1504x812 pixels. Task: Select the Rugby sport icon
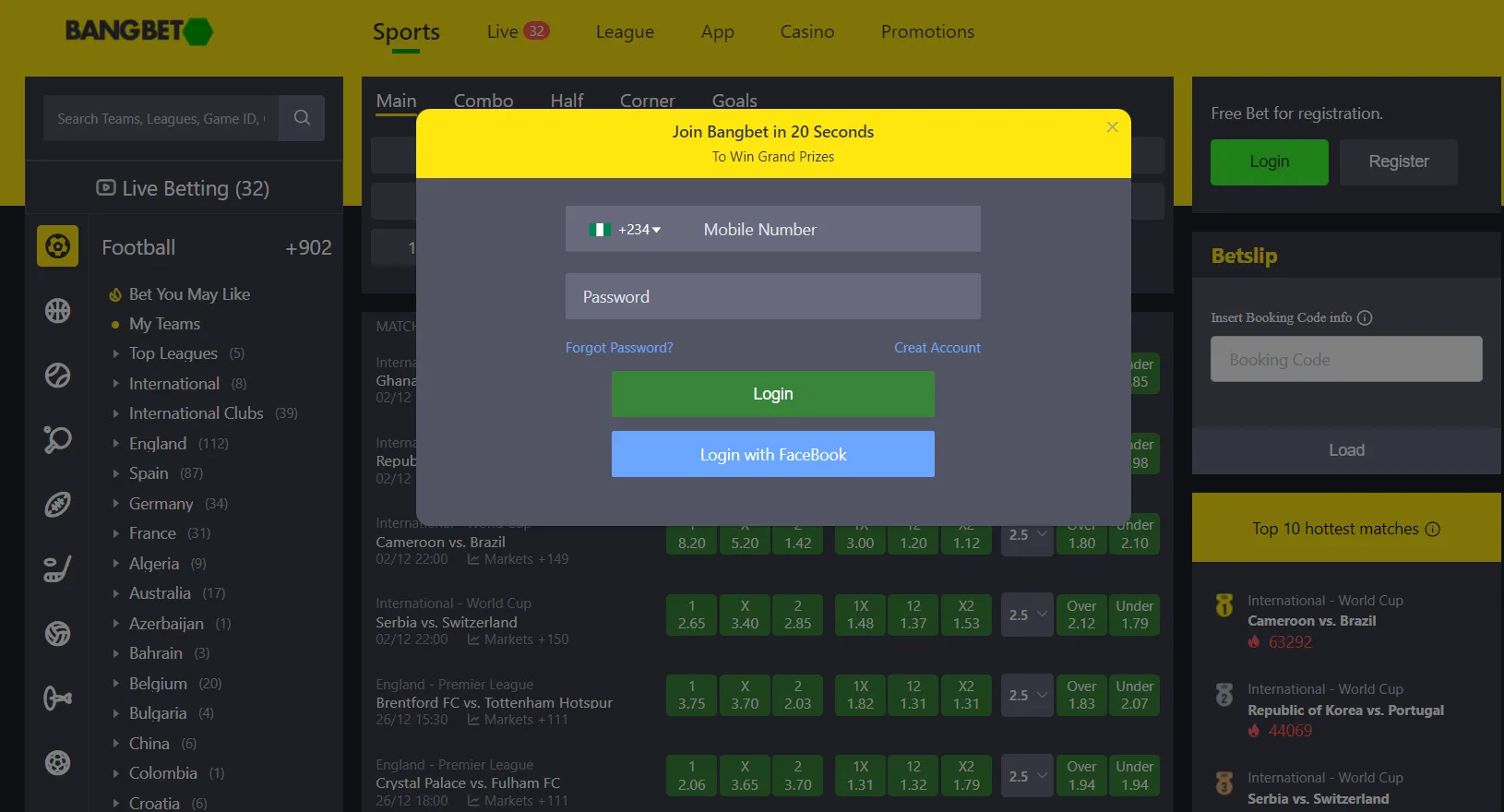coord(57,505)
